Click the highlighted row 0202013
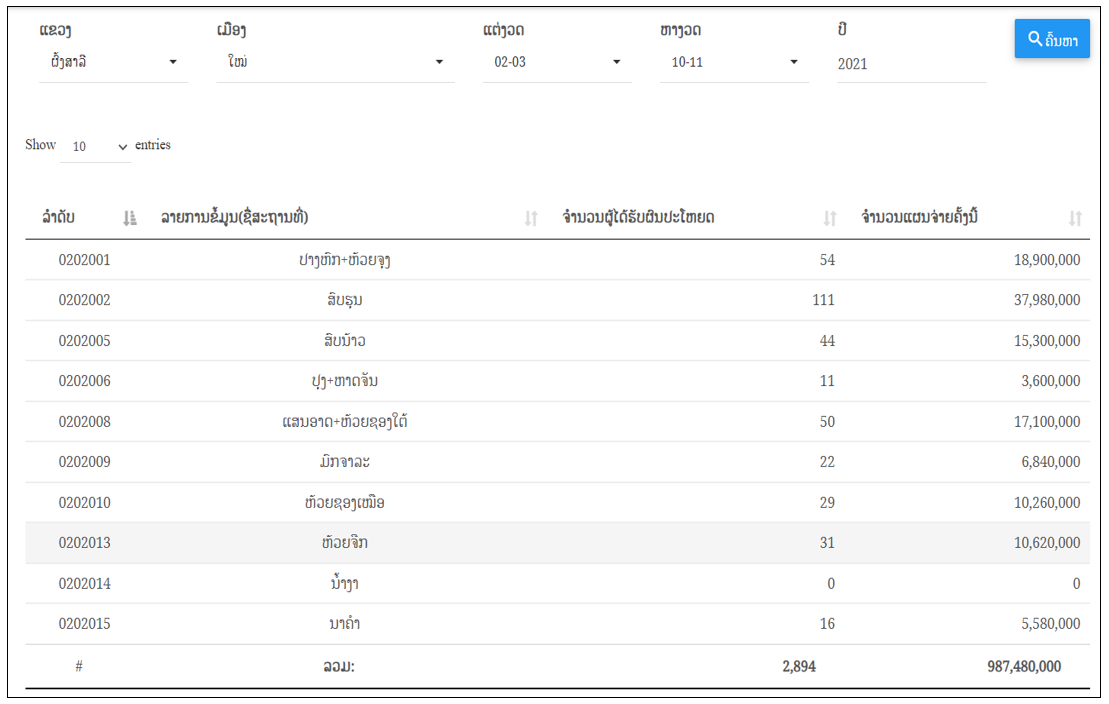Screen dimensions: 1109x704 [557, 543]
